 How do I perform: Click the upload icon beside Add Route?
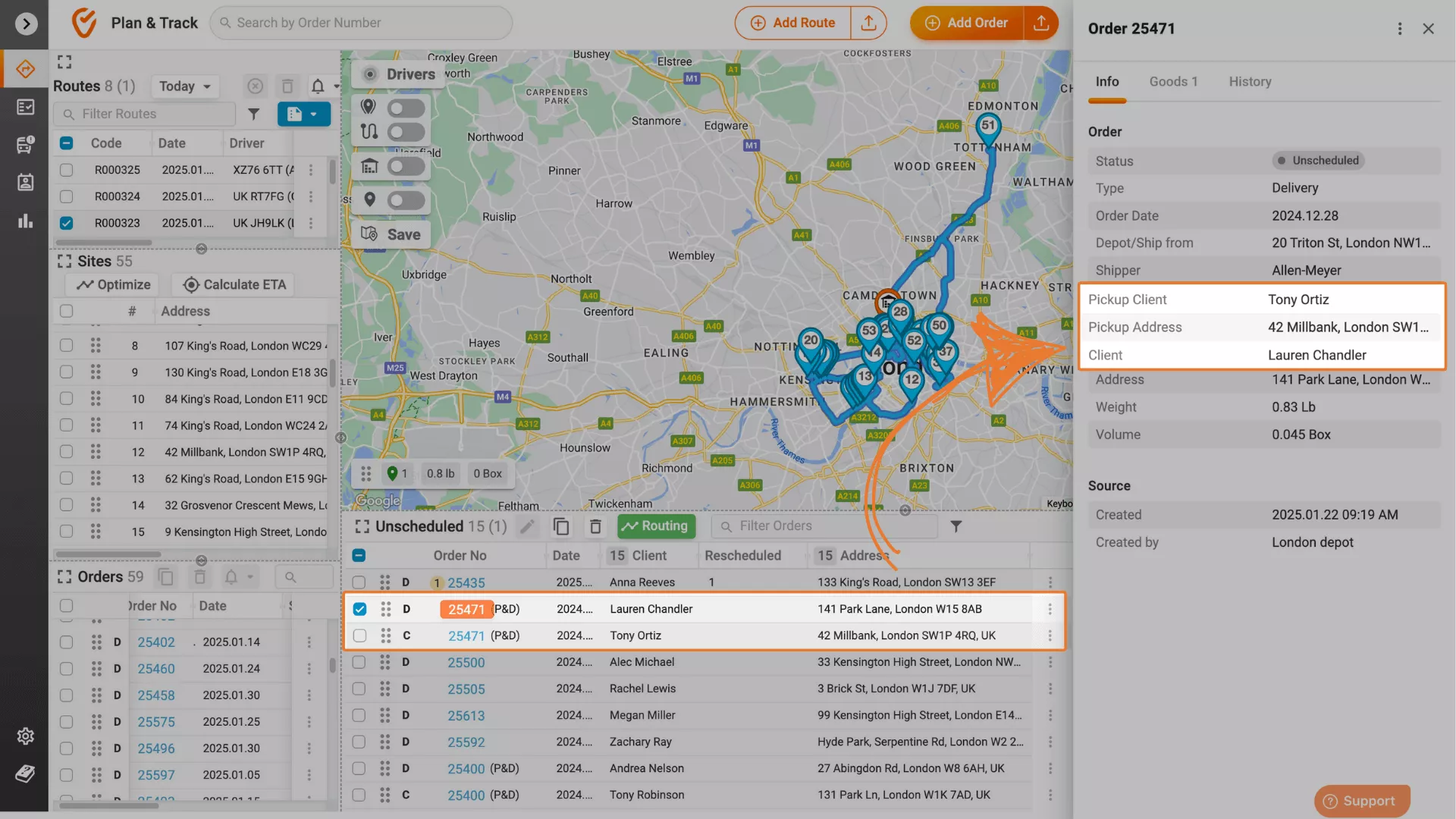click(x=869, y=23)
